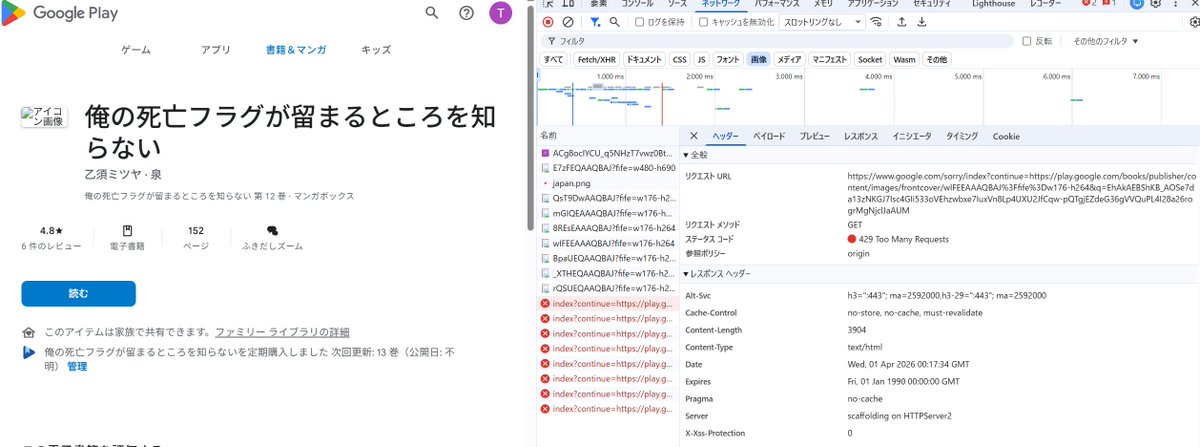Select the レスポンス details tab

(860, 136)
